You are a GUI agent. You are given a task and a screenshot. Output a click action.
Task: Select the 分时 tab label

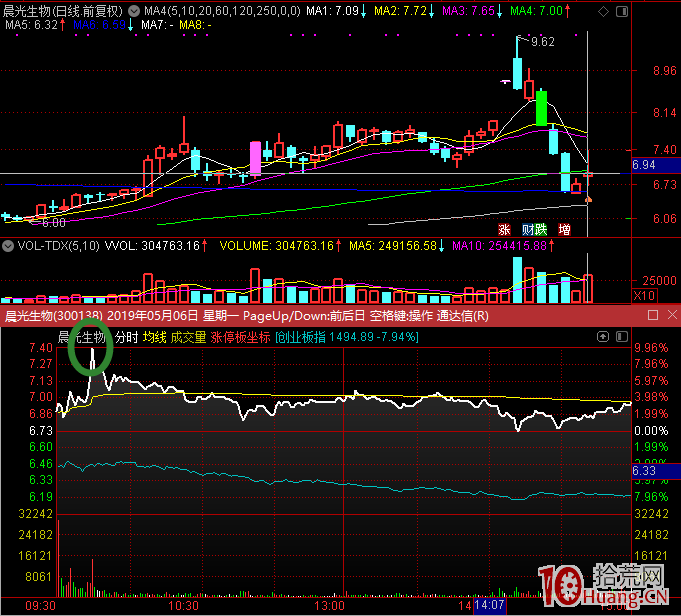point(126,337)
